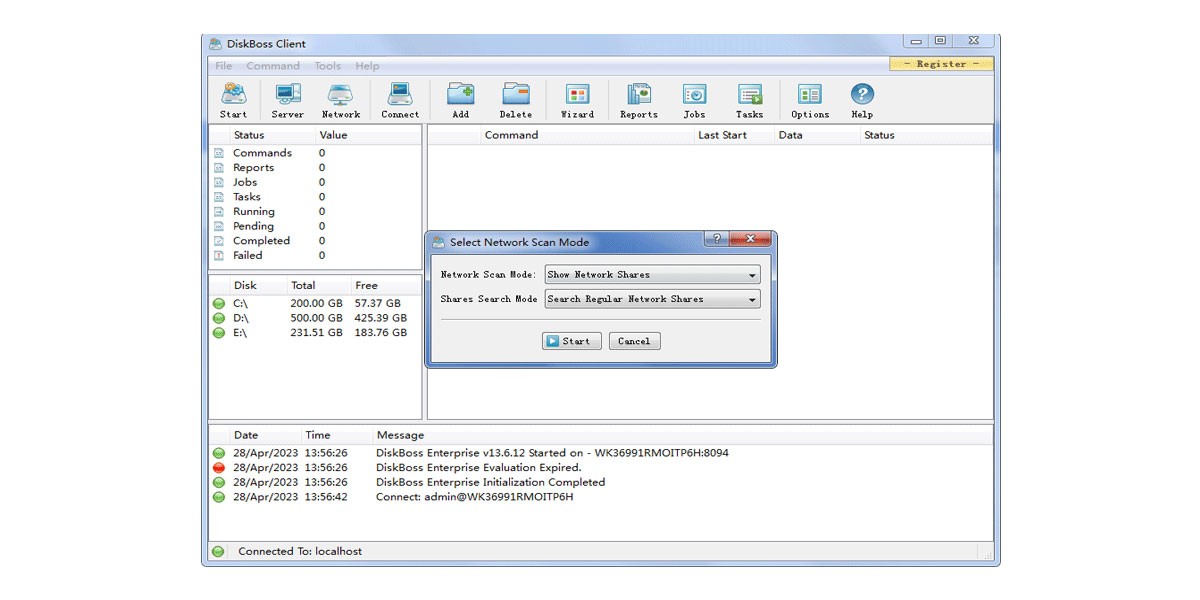Screen dimensions: 1200x600
Task: Open the Shares Search Mode dropdown
Action: (652, 299)
